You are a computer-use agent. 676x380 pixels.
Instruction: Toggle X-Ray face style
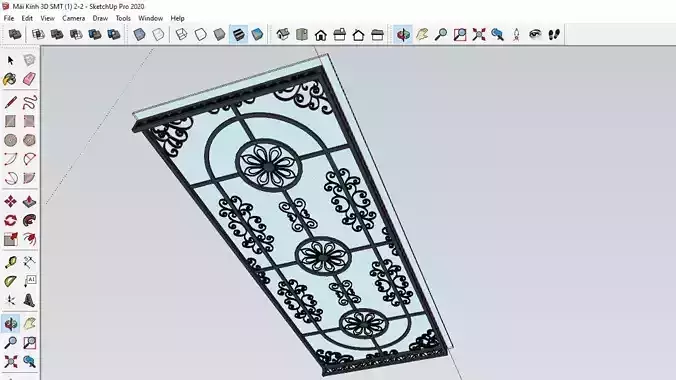click(139, 34)
